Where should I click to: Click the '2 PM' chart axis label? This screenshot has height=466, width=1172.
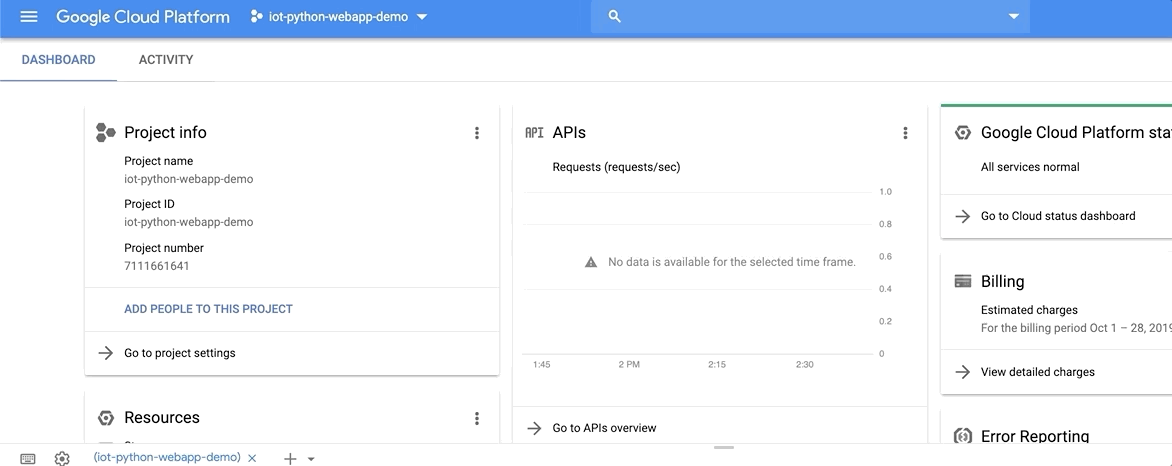click(629, 364)
